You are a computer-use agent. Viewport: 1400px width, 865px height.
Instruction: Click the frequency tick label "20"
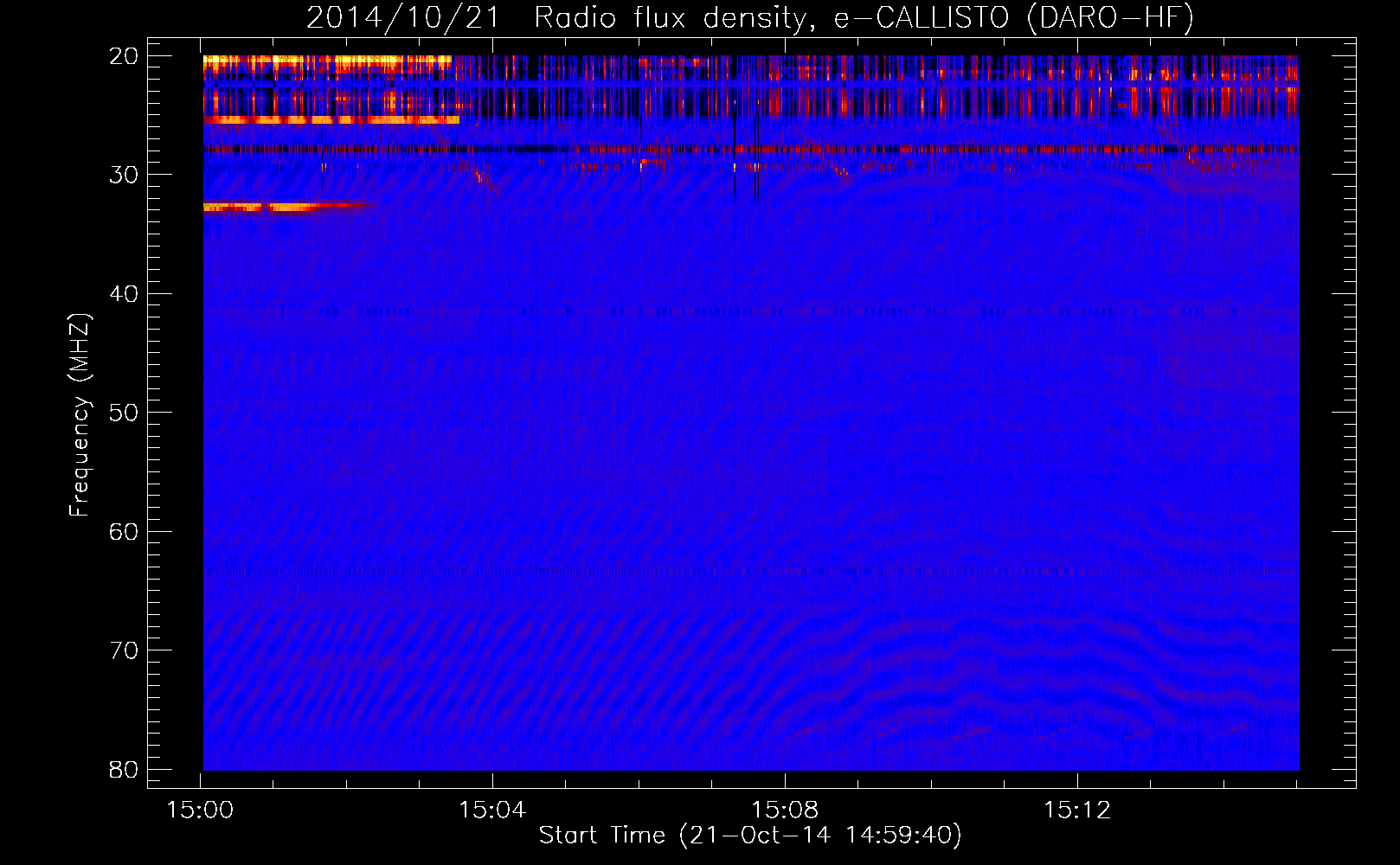(x=124, y=56)
